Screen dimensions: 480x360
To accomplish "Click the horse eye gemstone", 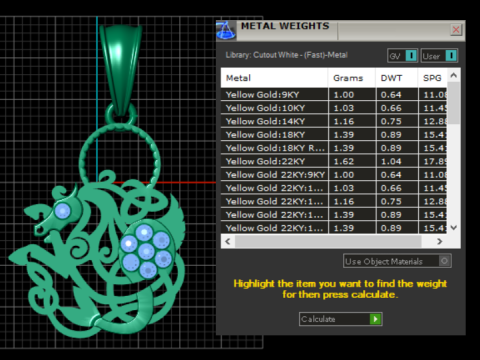I will click(62, 211).
